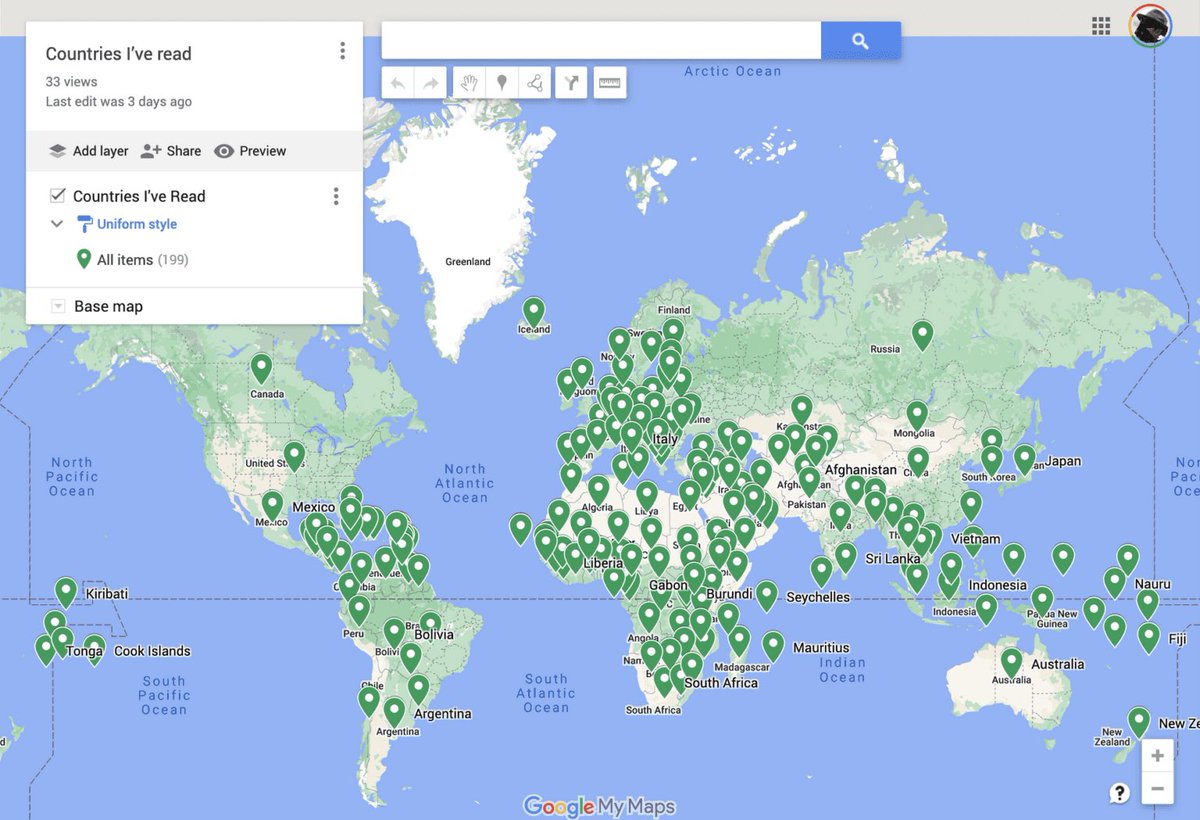Viewport: 1200px width, 820px height.
Task: Click the green marker on Canada
Action: click(261, 369)
